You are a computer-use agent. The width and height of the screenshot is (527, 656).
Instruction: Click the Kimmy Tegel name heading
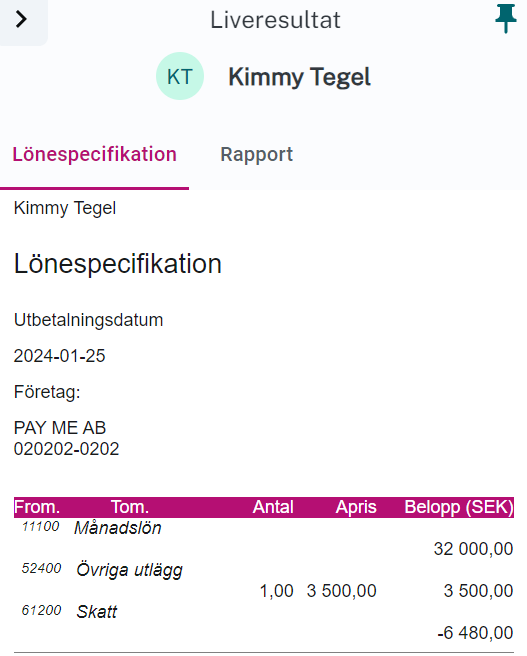[299, 77]
